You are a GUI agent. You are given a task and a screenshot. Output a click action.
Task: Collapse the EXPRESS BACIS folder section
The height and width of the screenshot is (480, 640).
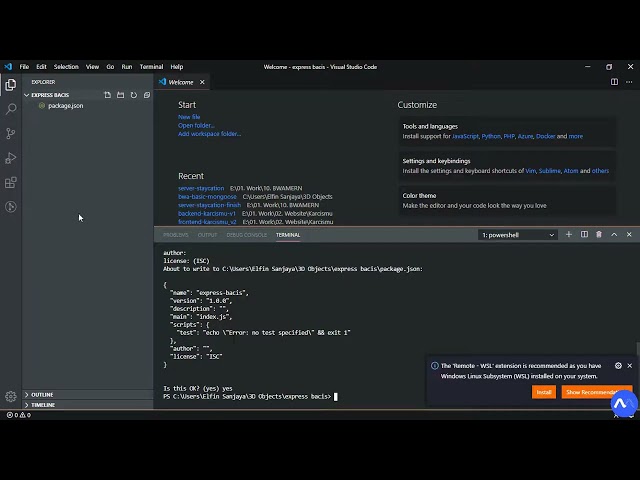coord(50,95)
